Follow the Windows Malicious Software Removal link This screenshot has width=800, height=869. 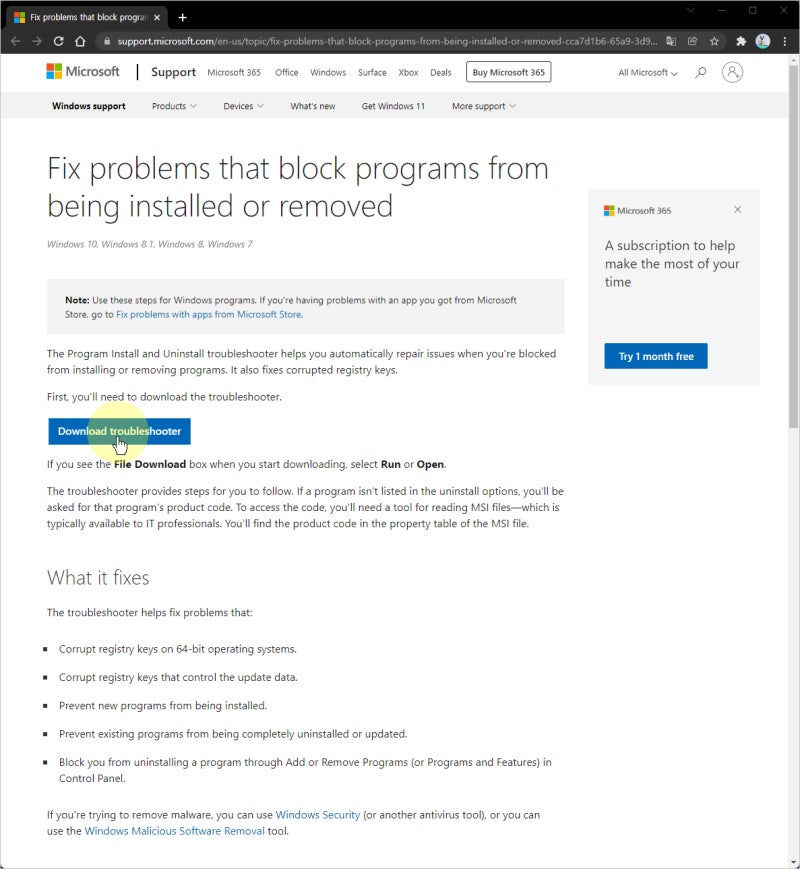click(x=175, y=831)
